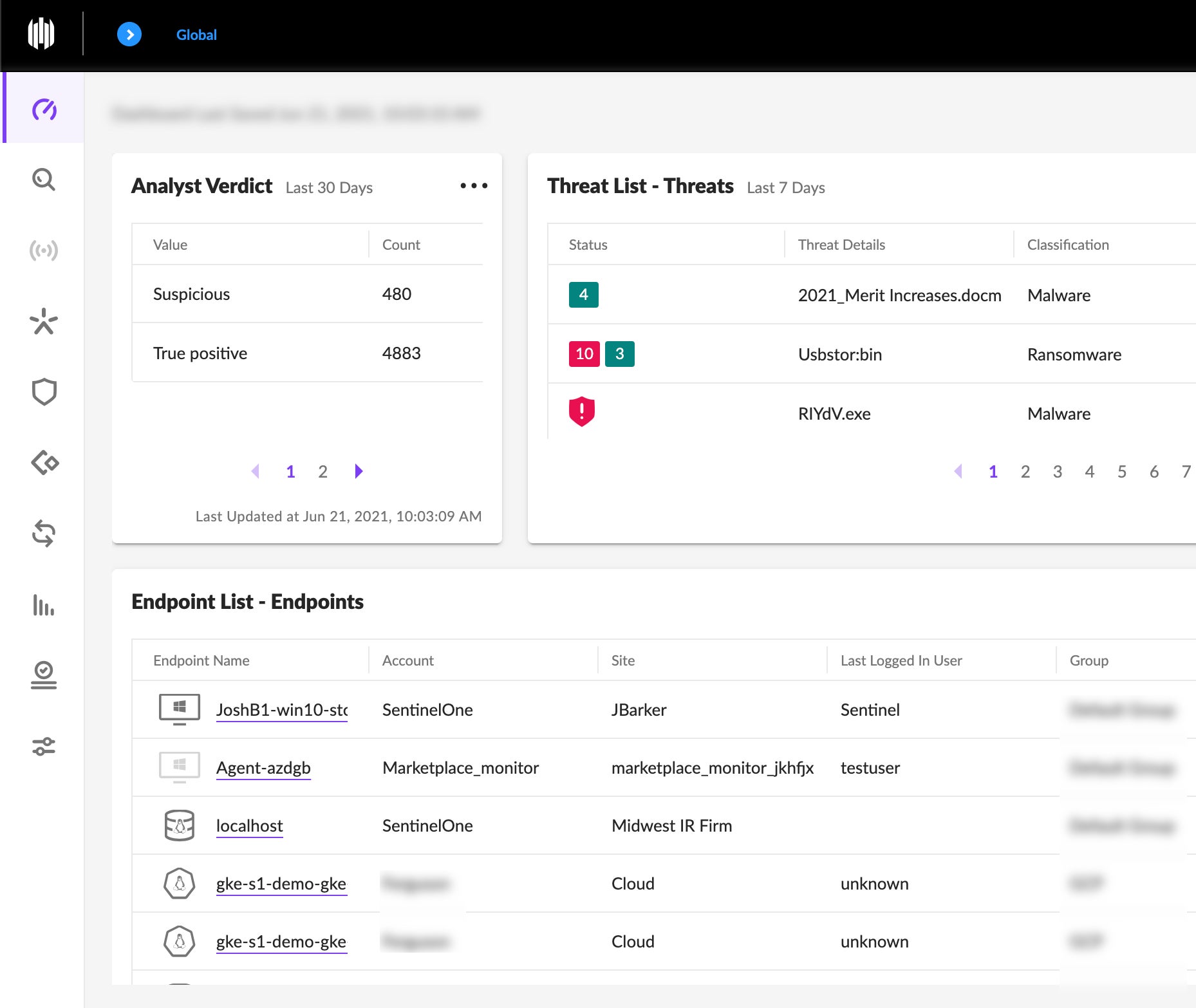Click the SentinelOne logo in top bar
This screenshot has width=1196, height=1008.
point(41,33)
